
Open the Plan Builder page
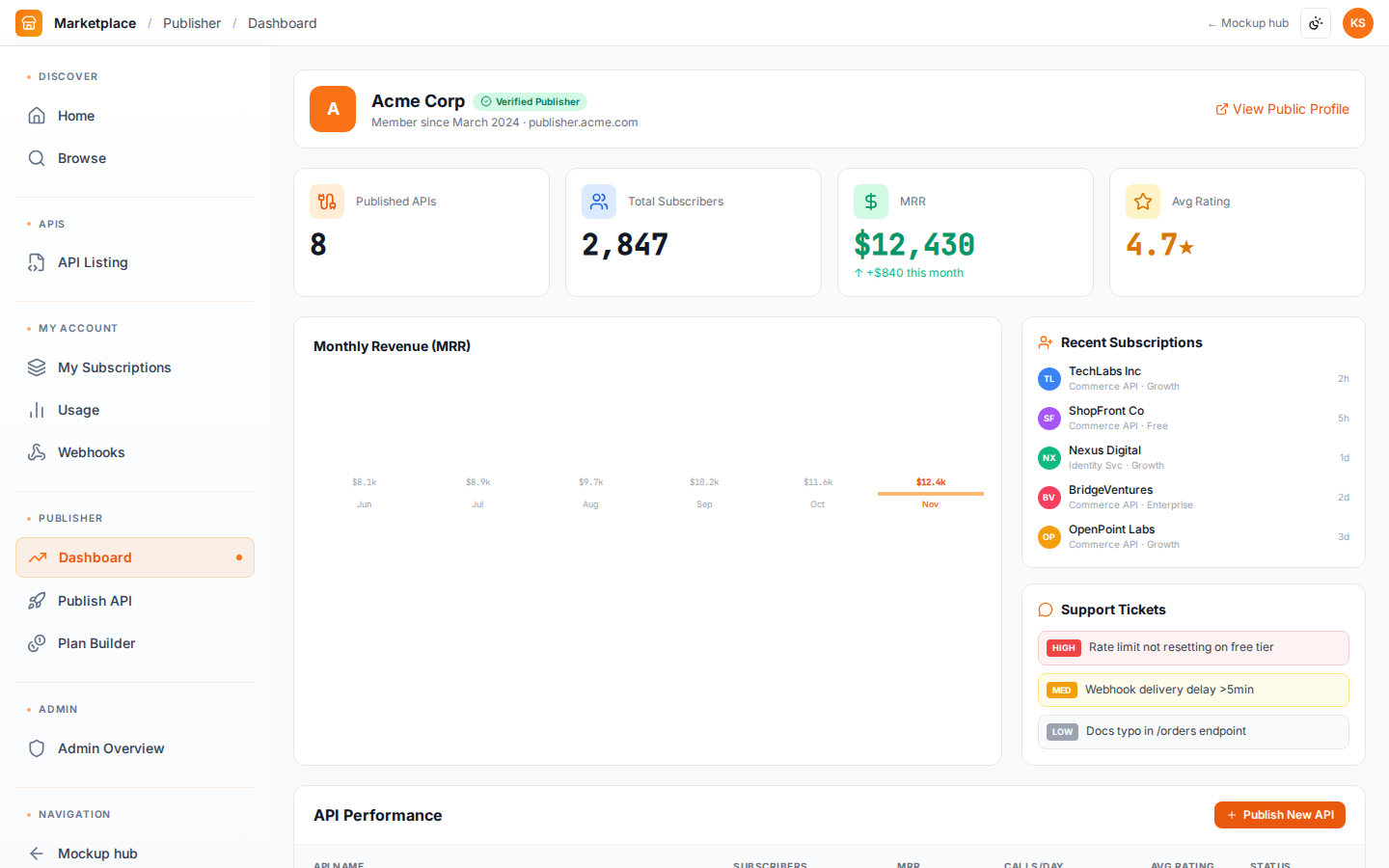click(x=135, y=643)
